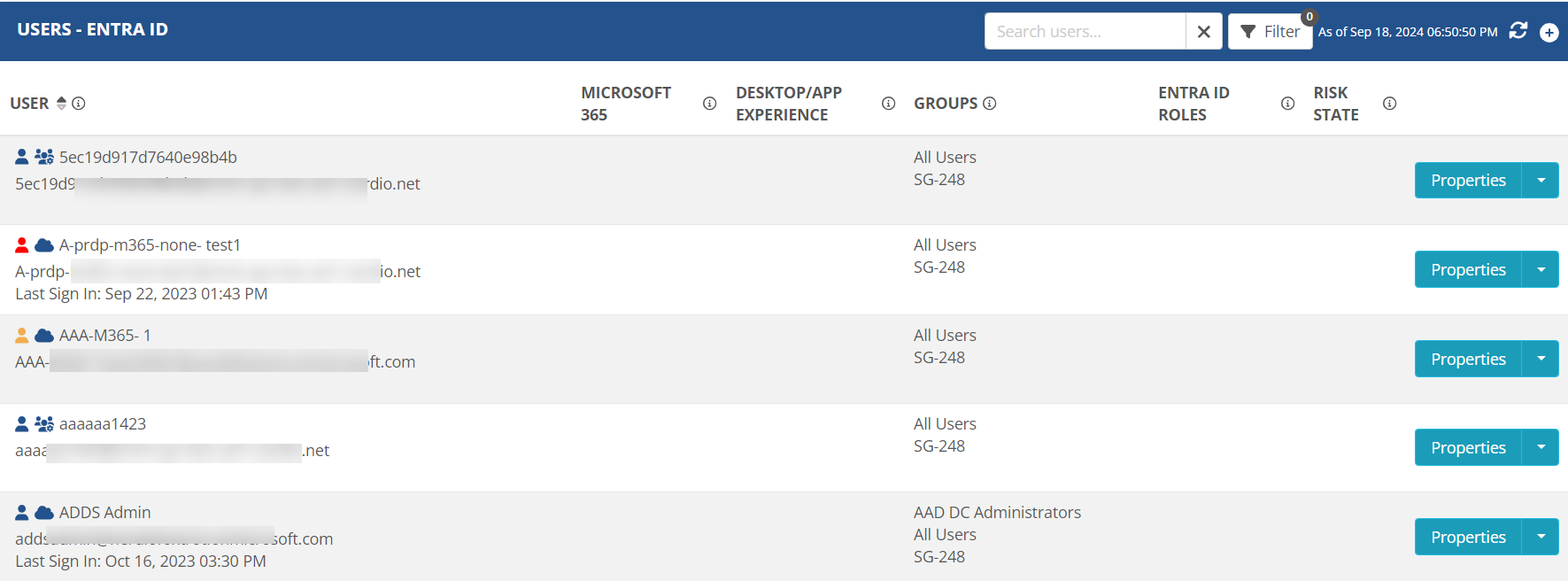Click info icon for Desktop/App Experience column

(888, 104)
